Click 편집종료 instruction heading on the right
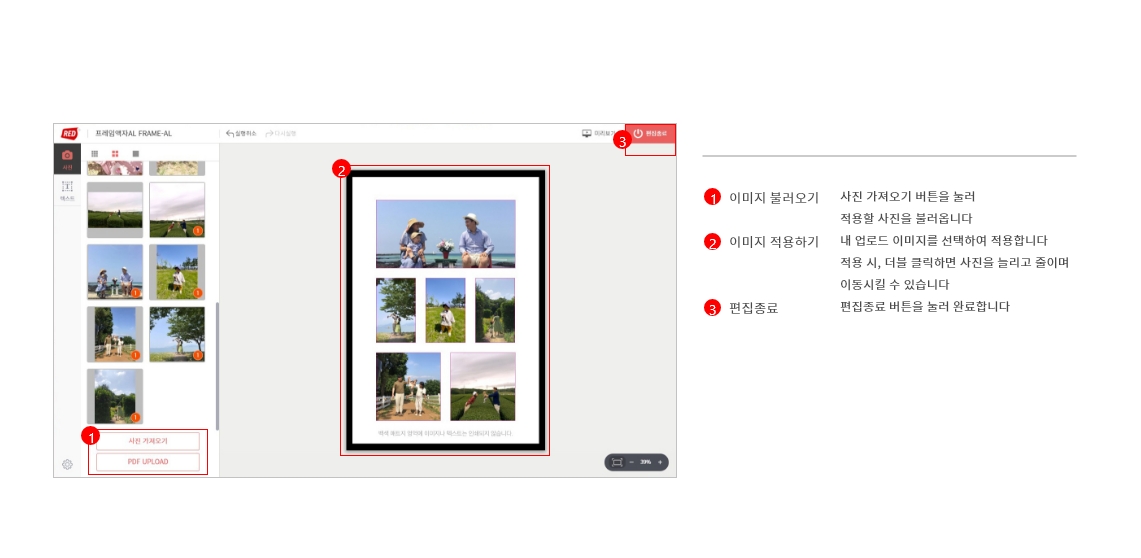 tap(753, 308)
